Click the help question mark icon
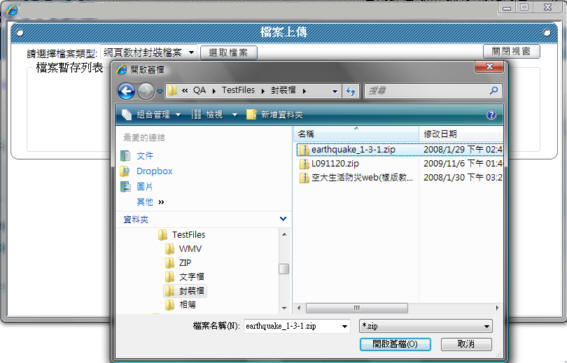Screen dimensions: 567x363 [x=491, y=115]
